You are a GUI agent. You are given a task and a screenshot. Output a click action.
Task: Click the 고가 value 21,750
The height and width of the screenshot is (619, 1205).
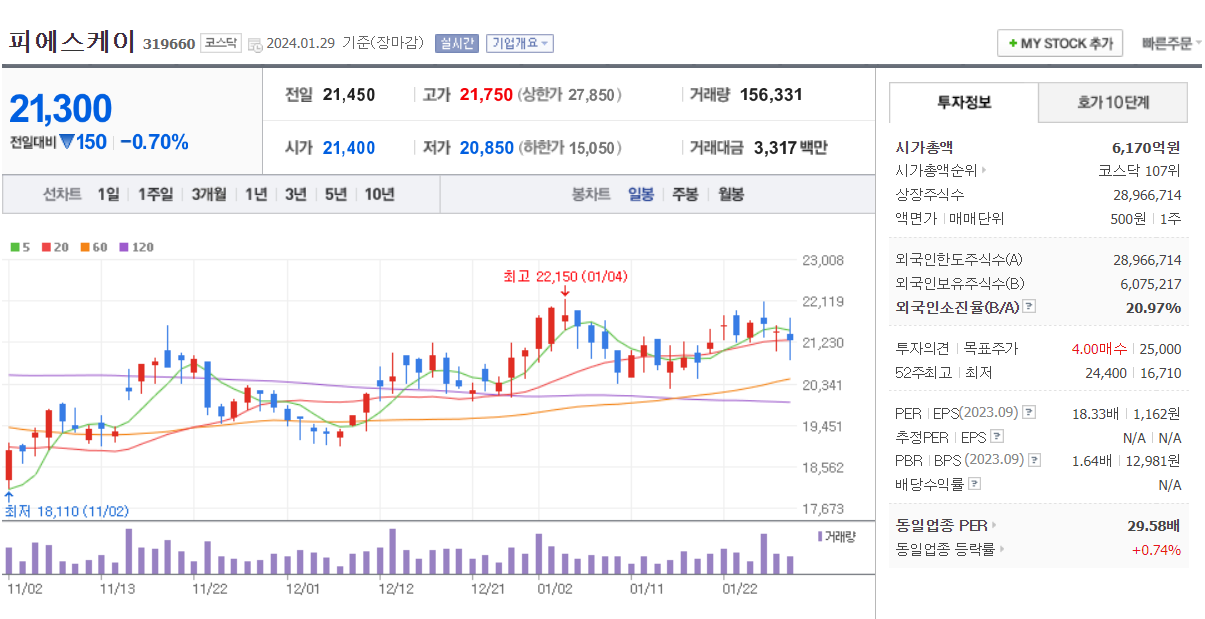click(x=486, y=95)
